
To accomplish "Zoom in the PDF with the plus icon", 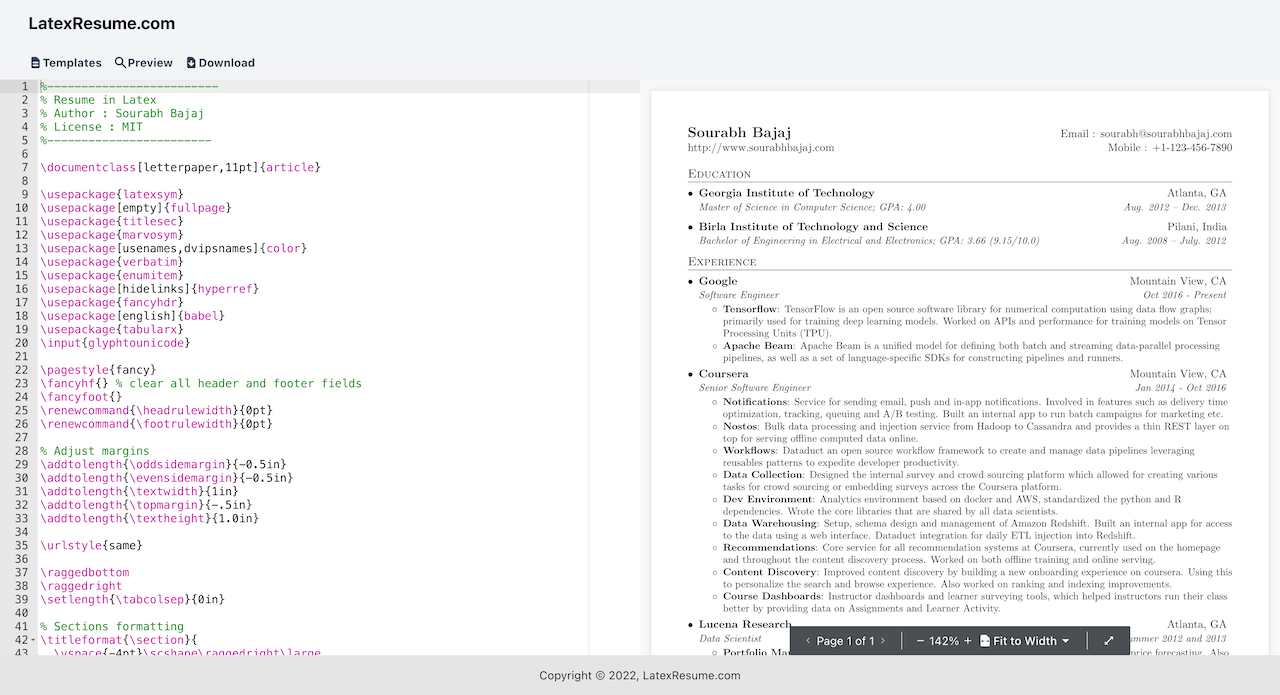I will tap(968, 640).
